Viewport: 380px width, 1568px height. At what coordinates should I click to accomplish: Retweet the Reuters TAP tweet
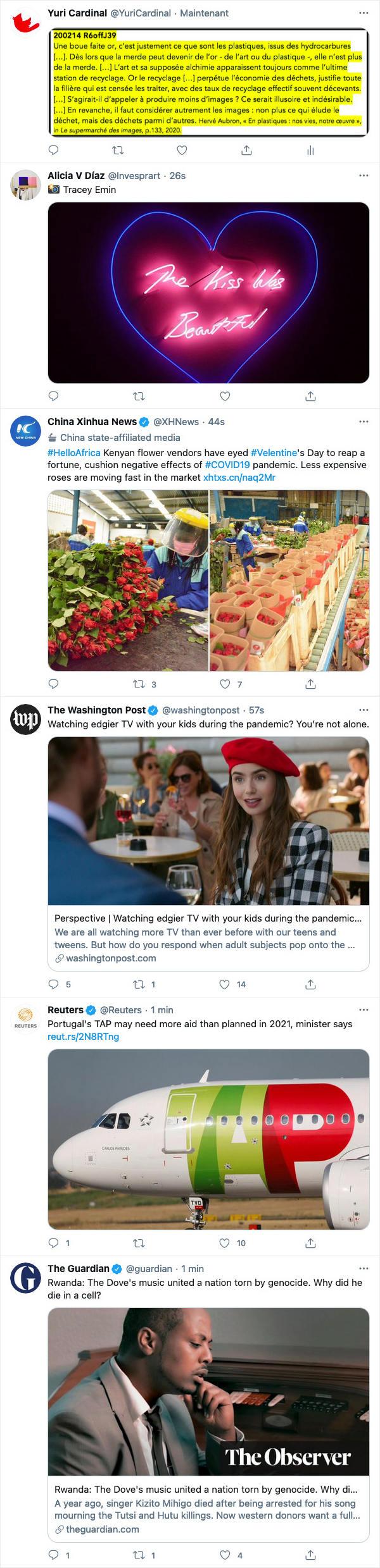click(139, 1244)
